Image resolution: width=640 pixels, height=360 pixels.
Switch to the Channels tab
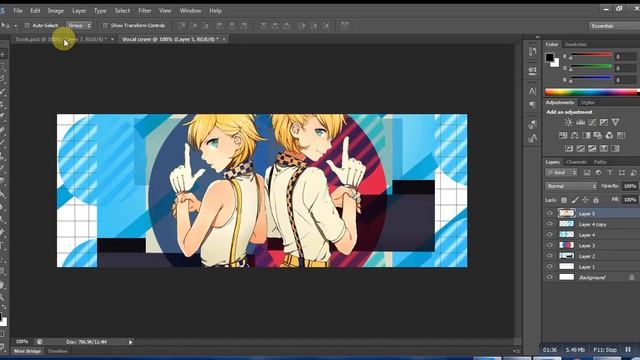pyautogui.click(x=577, y=162)
